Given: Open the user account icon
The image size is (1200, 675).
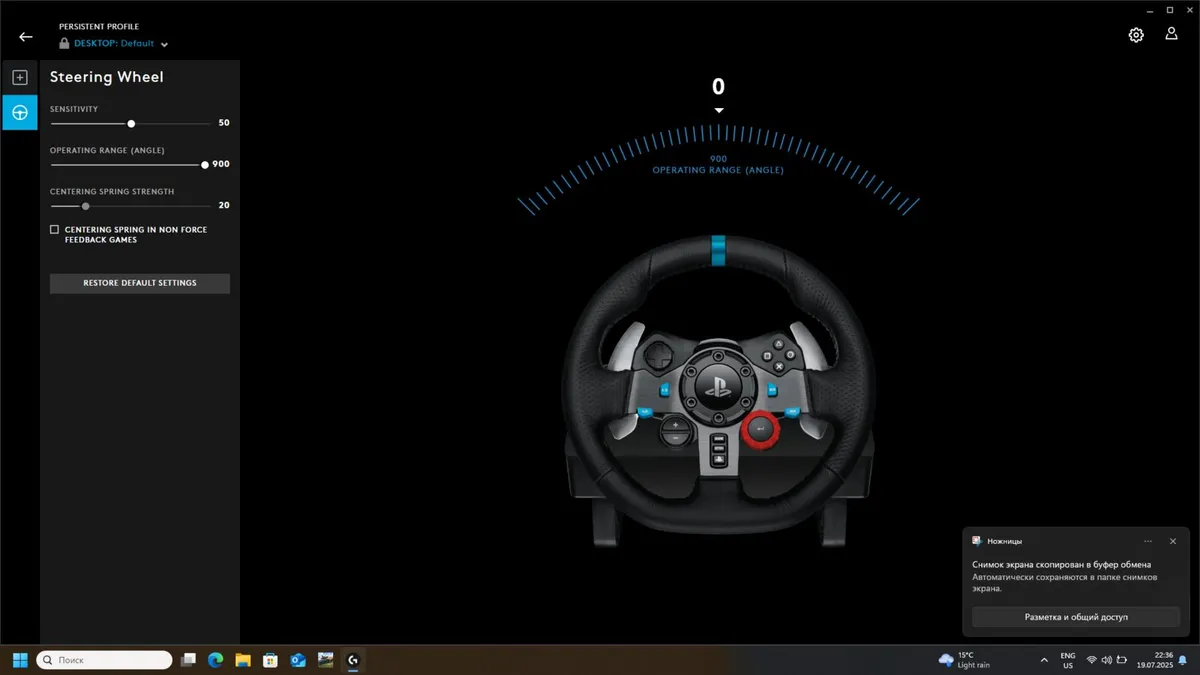Looking at the screenshot, I should (1171, 34).
